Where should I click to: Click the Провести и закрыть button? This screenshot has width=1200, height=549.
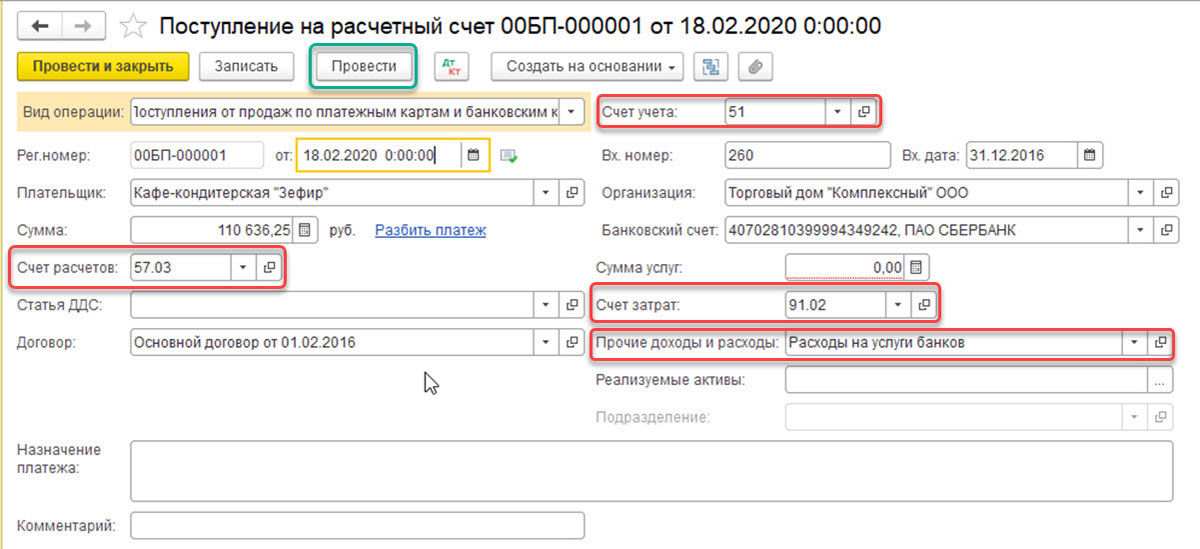click(x=103, y=67)
